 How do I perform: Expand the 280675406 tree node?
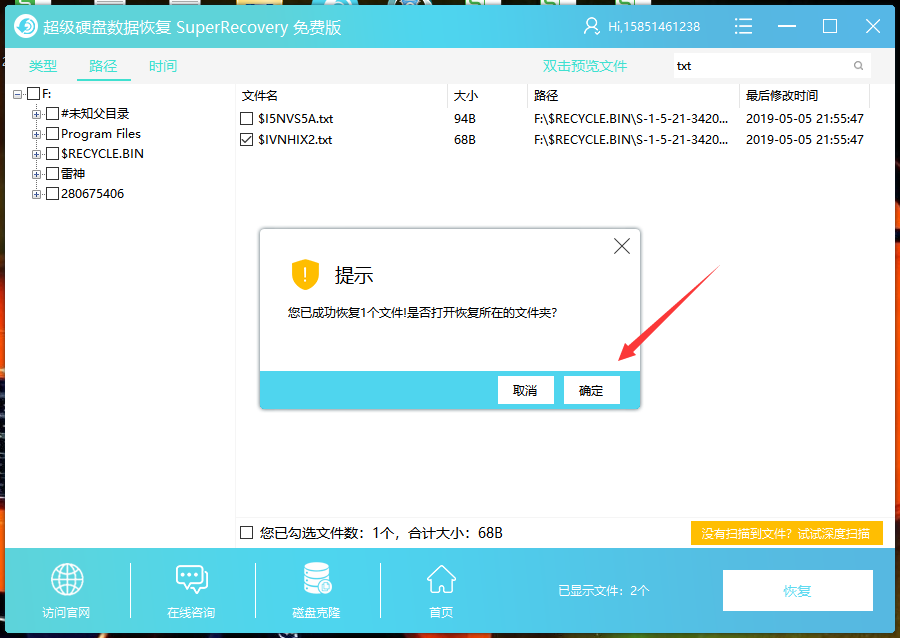36,194
